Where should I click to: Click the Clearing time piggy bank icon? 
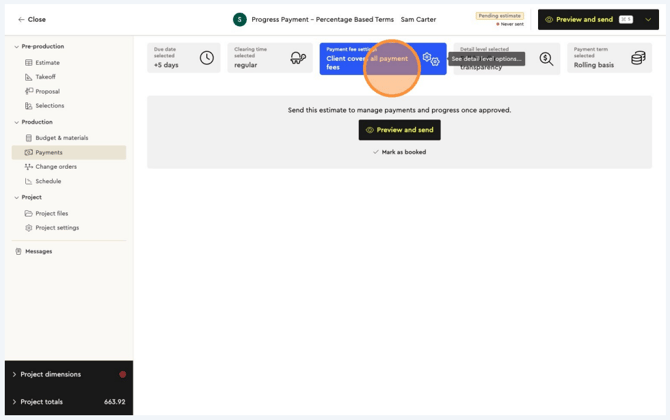click(x=298, y=58)
